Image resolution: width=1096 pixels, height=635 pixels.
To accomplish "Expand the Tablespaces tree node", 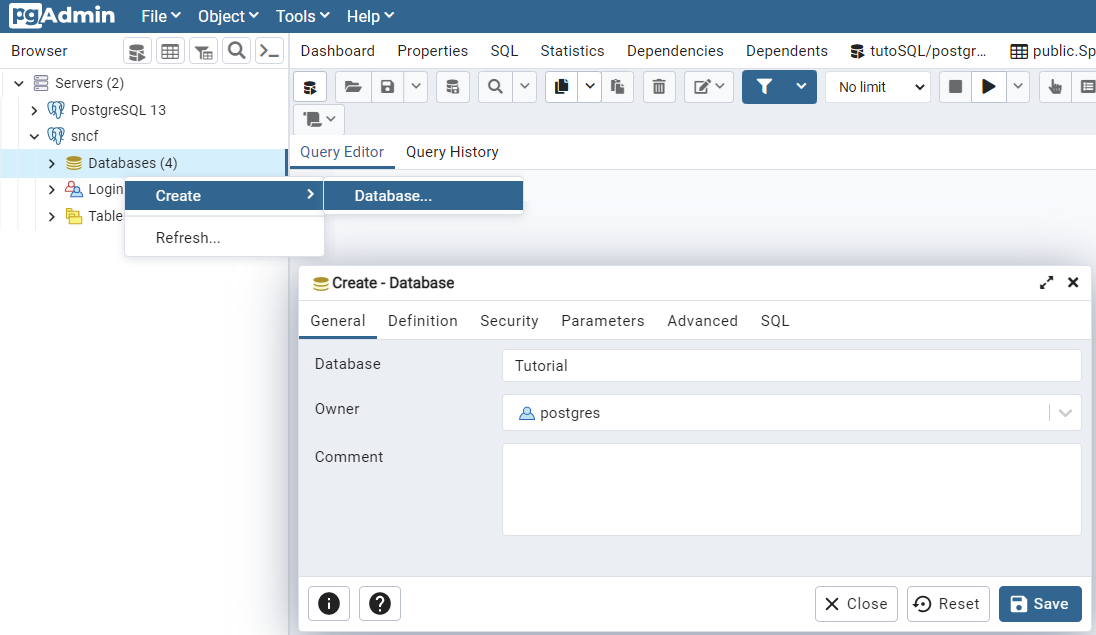I will (x=51, y=217).
